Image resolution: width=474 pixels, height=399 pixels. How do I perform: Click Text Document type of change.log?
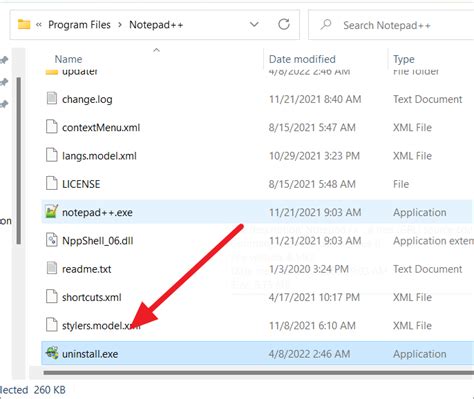[x=428, y=99]
